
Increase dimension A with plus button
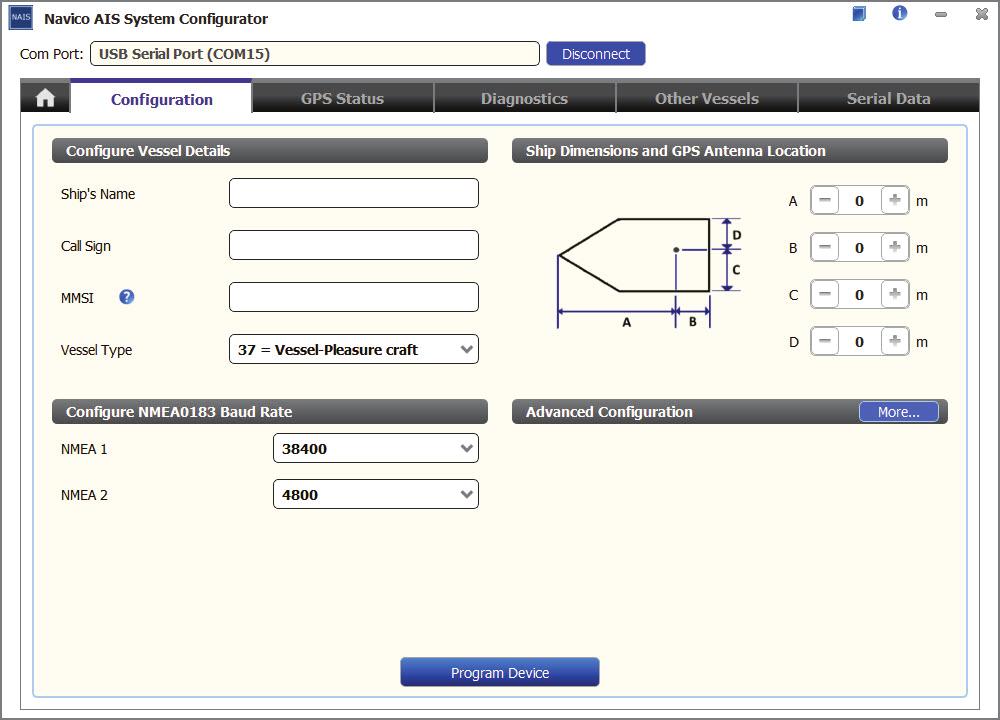click(895, 200)
